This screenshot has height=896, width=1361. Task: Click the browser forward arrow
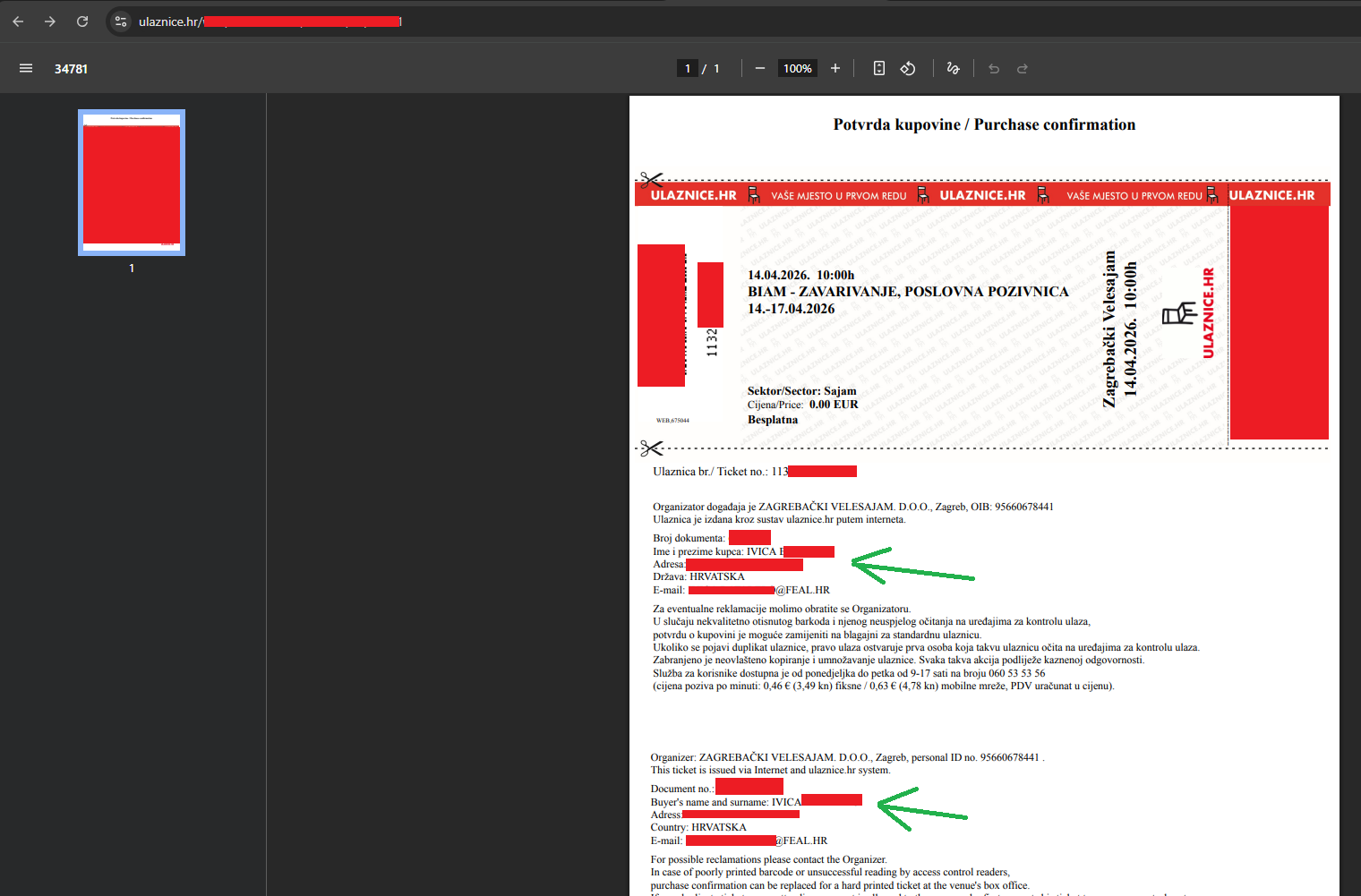50,21
